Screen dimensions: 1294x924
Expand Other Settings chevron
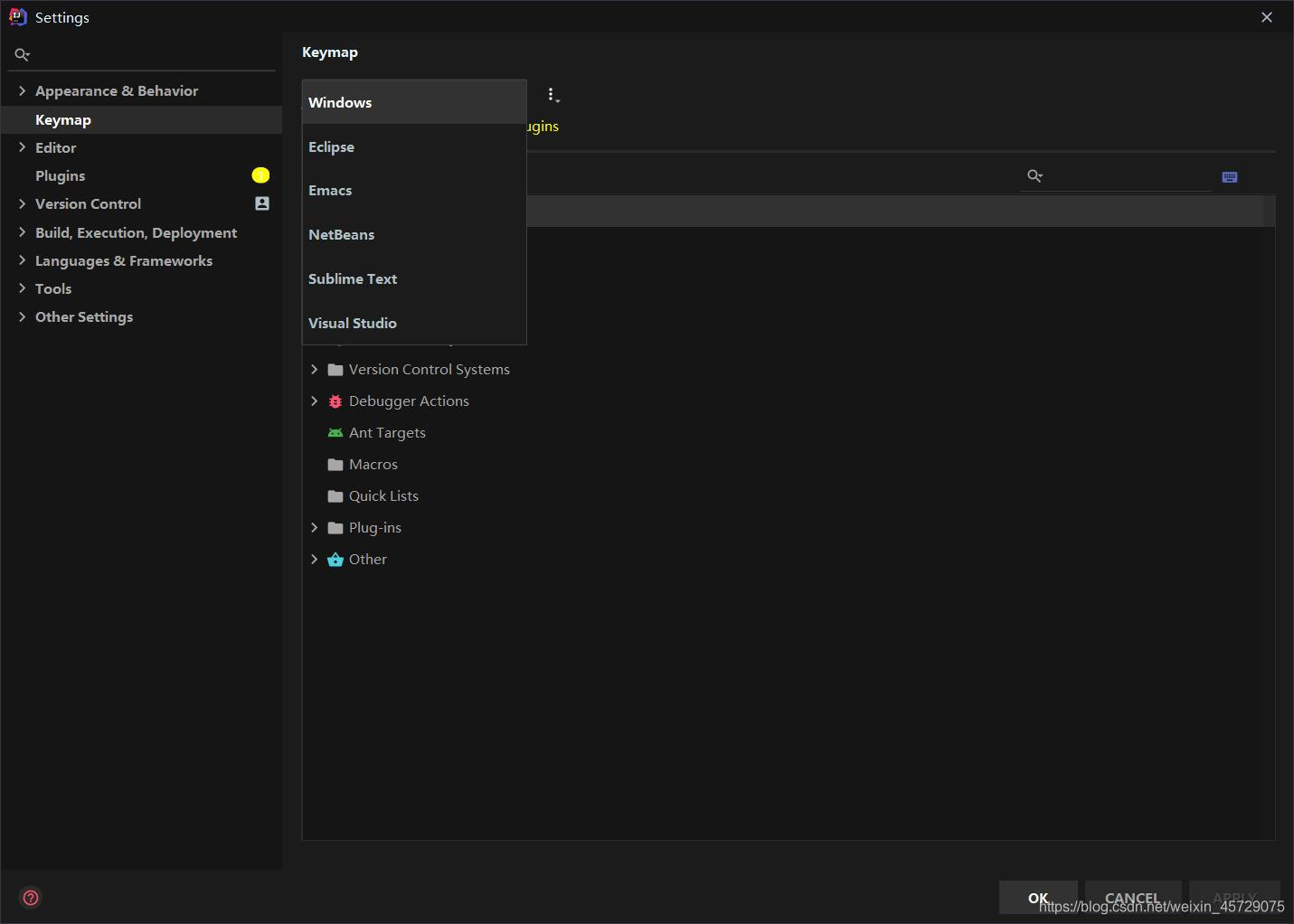click(x=22, y=316)
